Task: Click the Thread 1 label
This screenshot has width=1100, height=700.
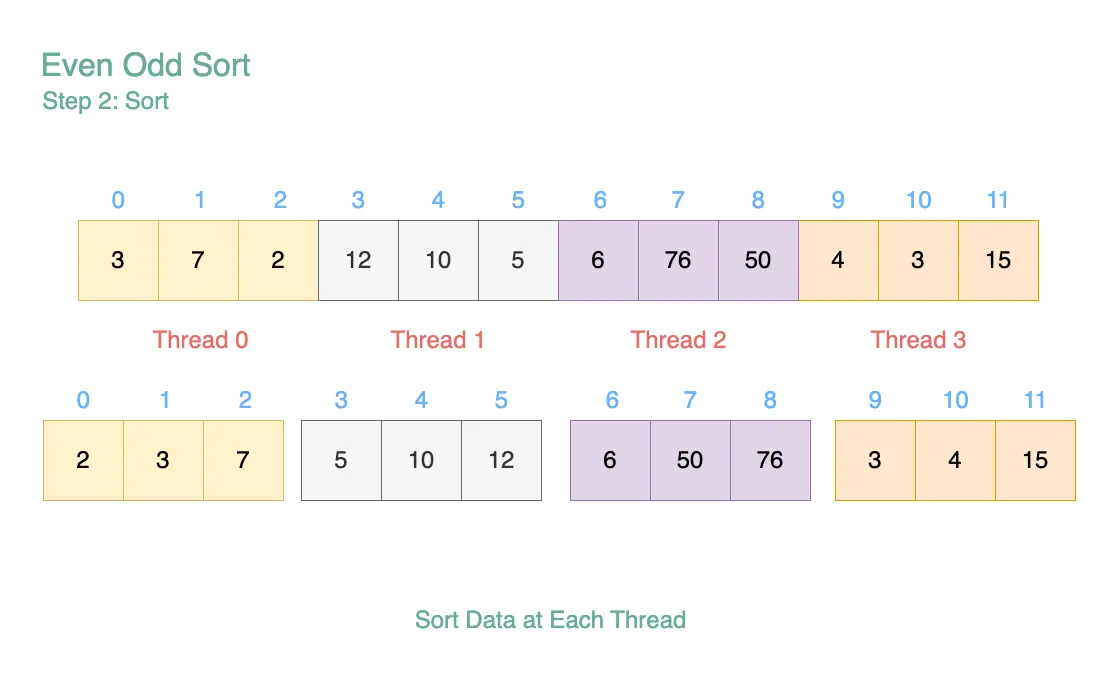Action: click(x=438, y=340)
